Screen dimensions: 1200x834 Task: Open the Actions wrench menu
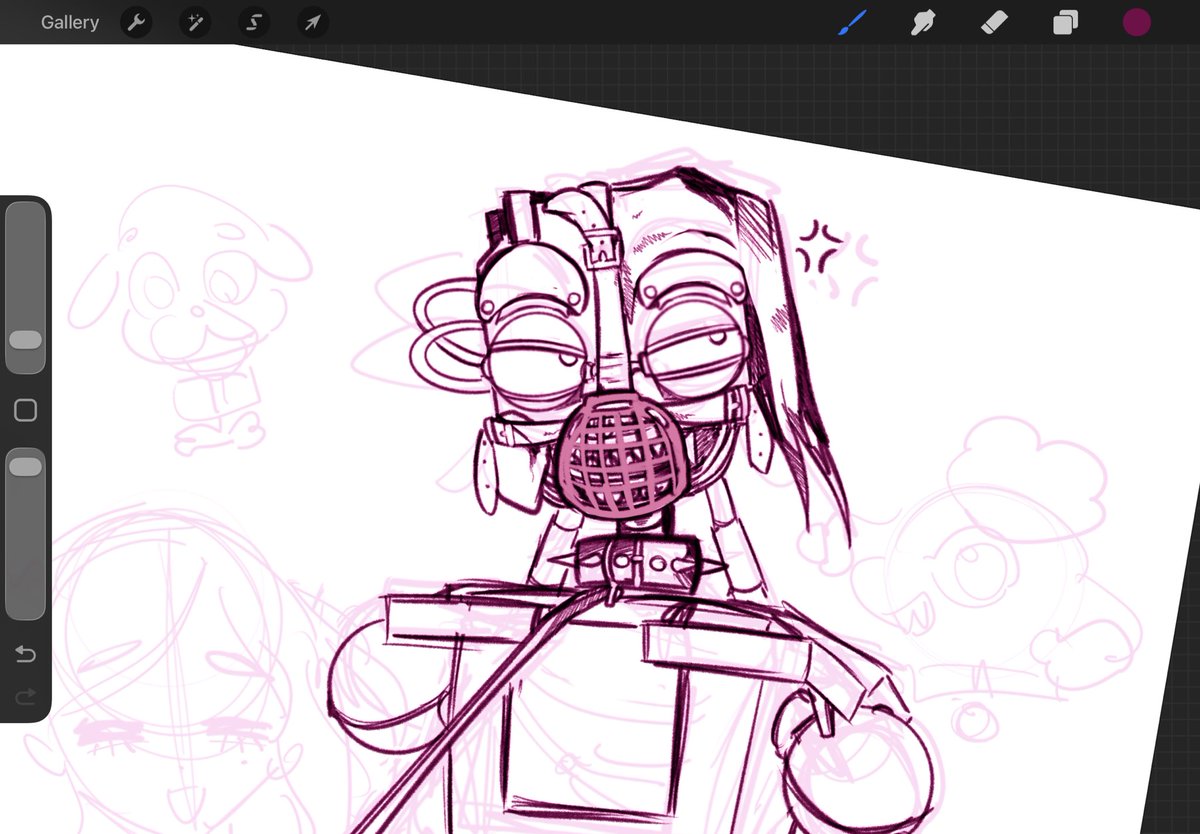click(x=136, y=22)
